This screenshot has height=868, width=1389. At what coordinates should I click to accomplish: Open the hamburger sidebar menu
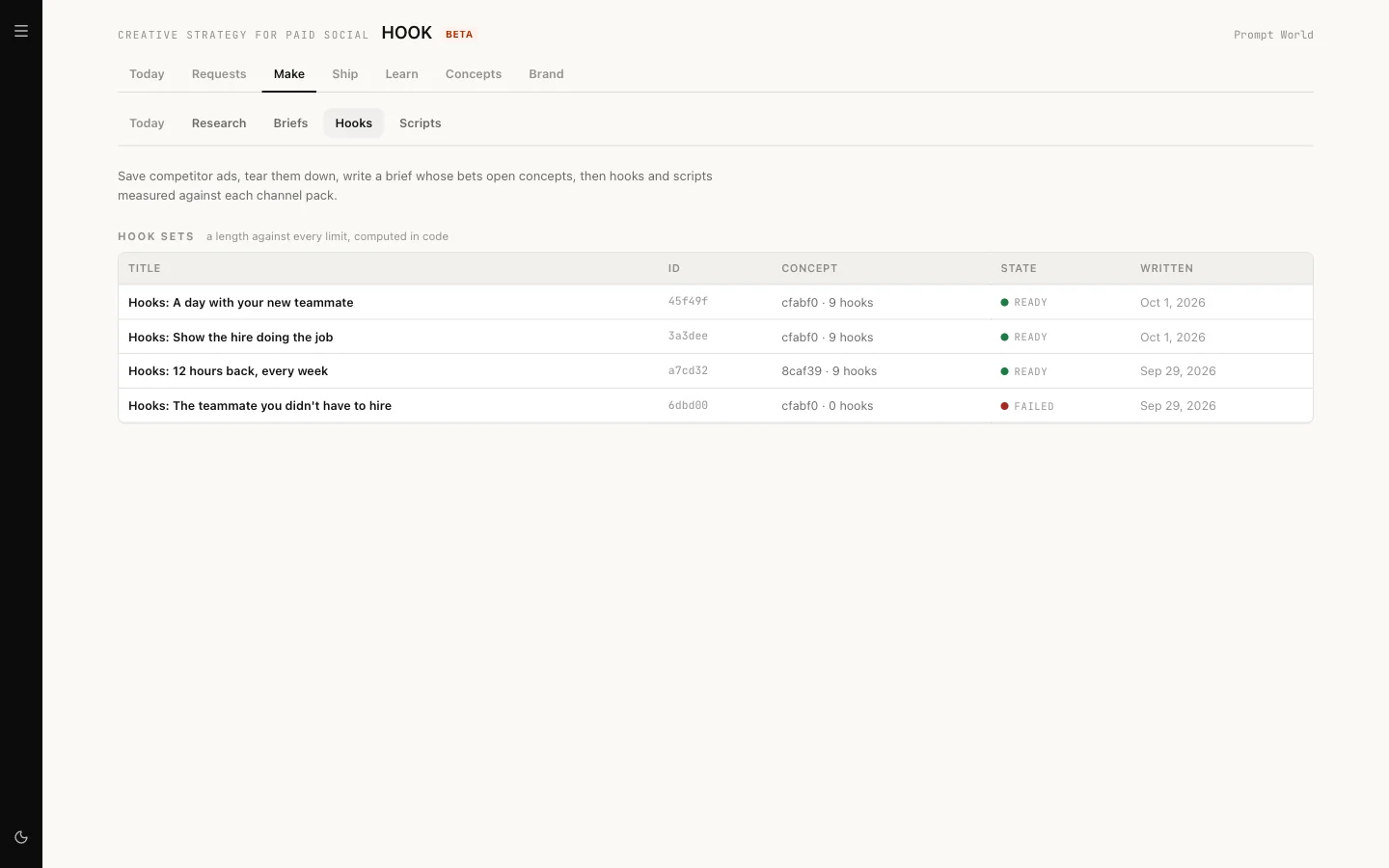21,31
